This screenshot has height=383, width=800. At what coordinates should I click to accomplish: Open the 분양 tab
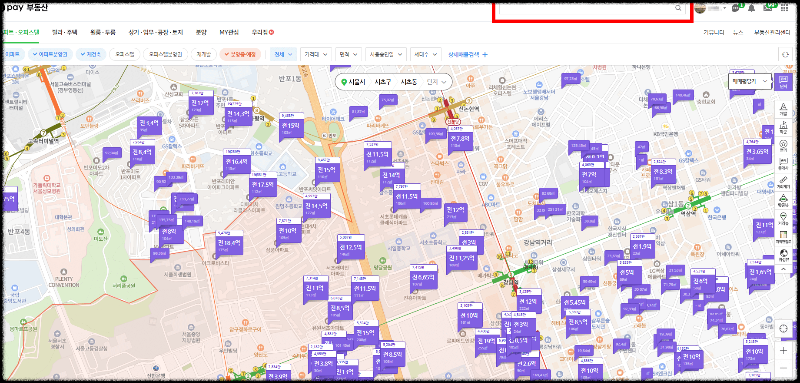pos(201,32)
